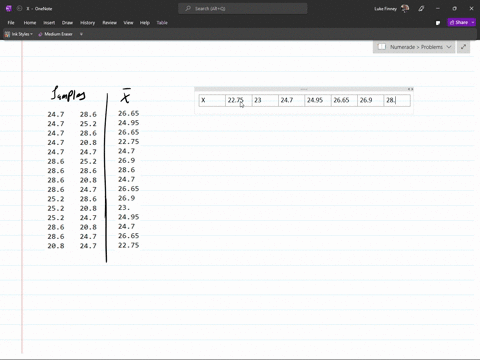Click the last mean value 22.75
Viewport: 480px width, 360px height.
pos(129,245)
